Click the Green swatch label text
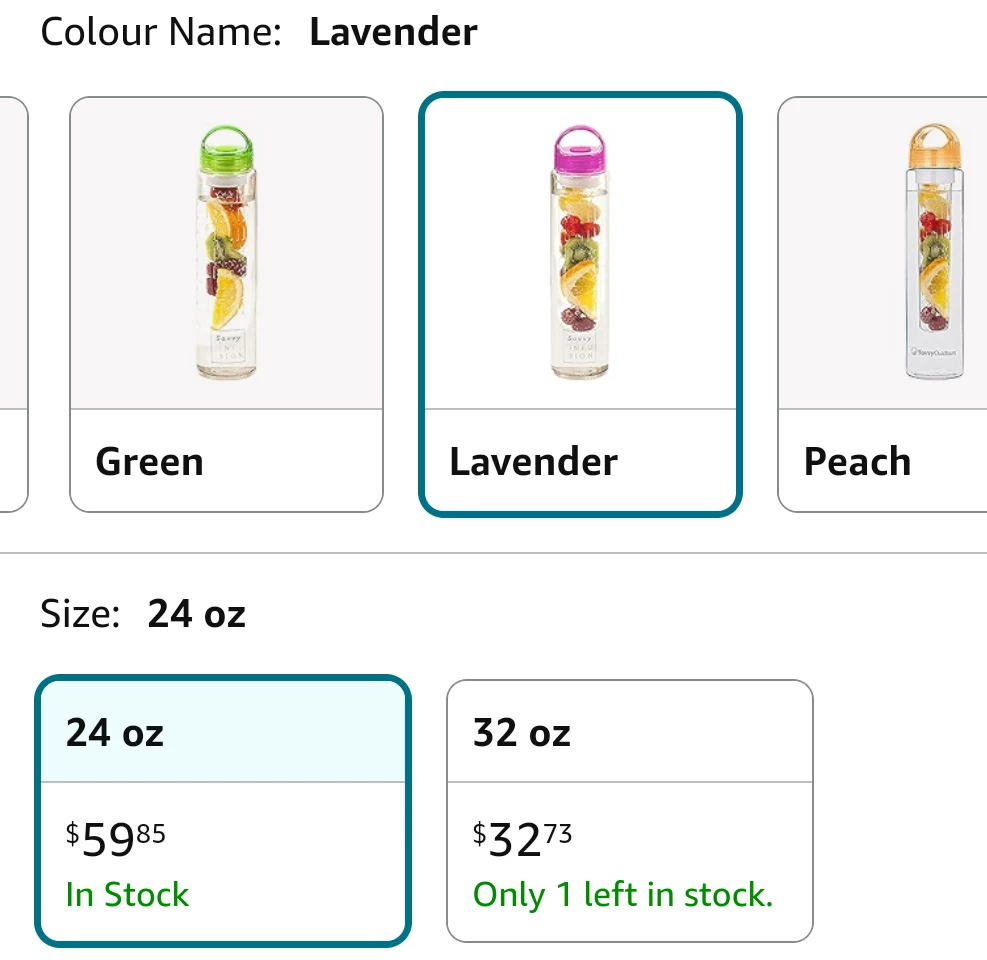This screenshot has height=960, width=987. 148,461
